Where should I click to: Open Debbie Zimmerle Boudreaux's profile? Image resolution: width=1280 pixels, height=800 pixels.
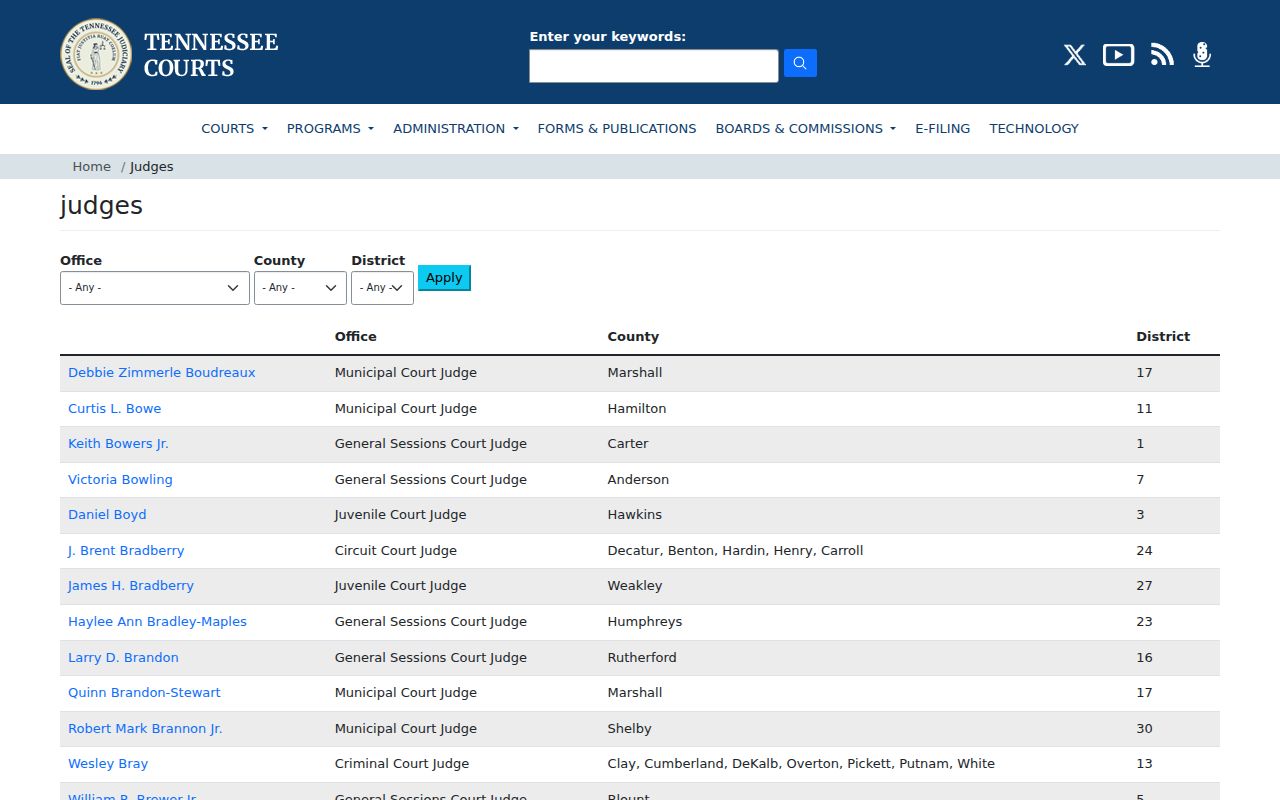pyautogui.click(x=162, y=373)
